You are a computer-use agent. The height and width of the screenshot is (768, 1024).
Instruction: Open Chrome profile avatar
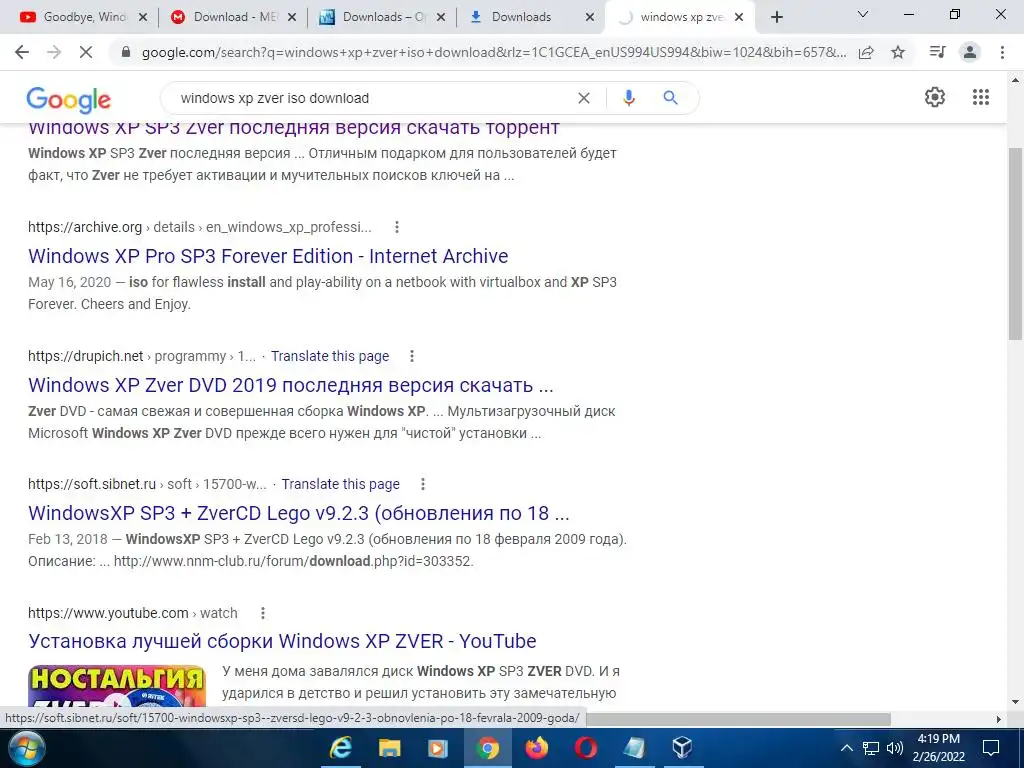click(x=970, y=52)
